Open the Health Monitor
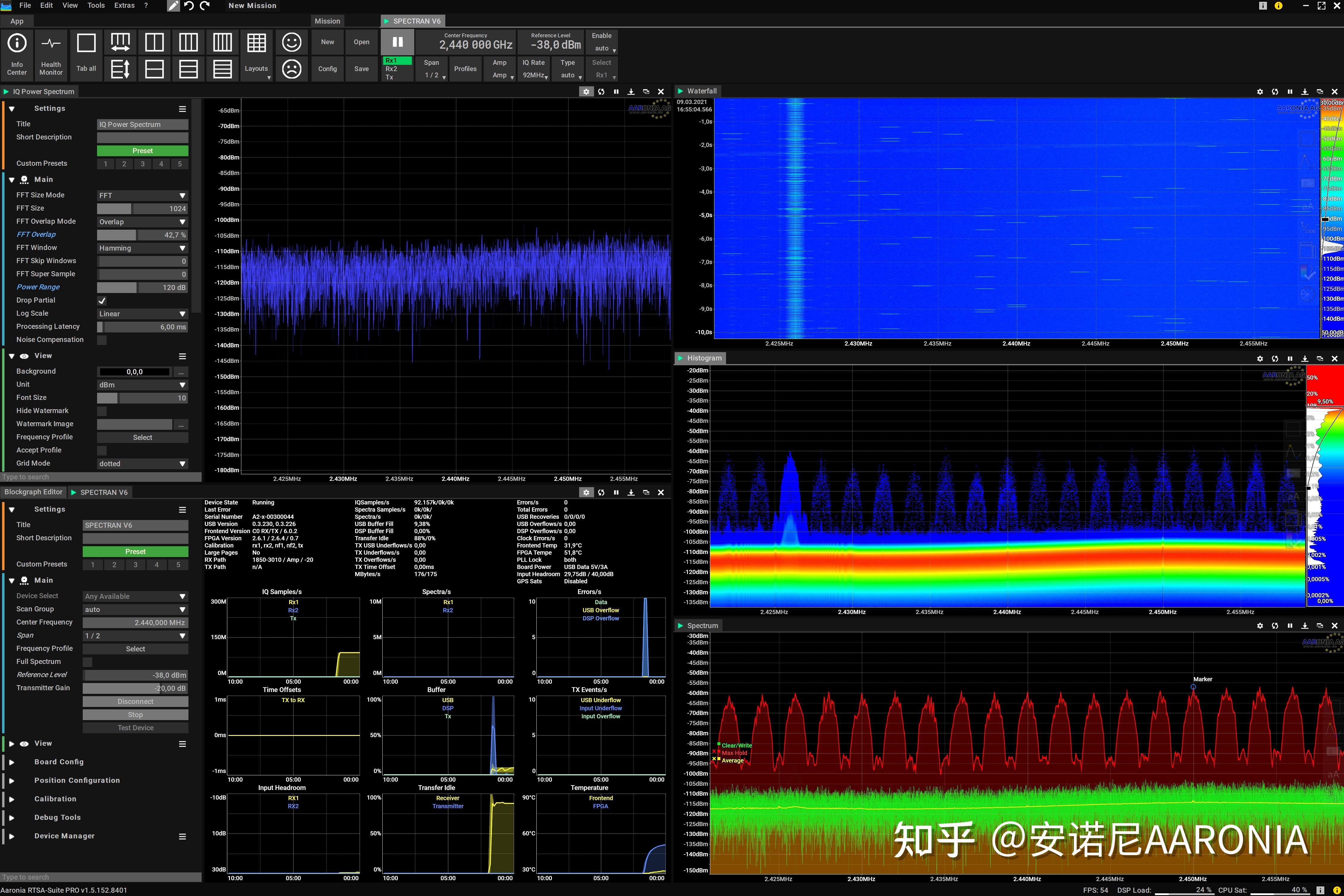 (x=51, y=55)
